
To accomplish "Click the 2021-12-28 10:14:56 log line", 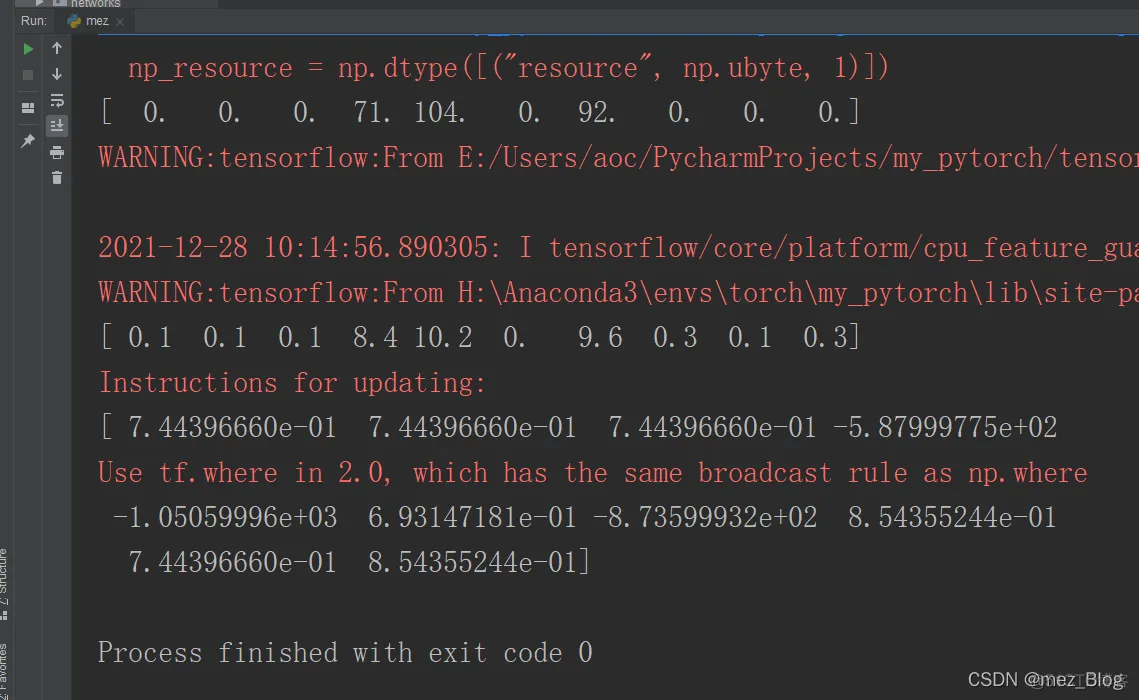I will click(x=618, y=248).
